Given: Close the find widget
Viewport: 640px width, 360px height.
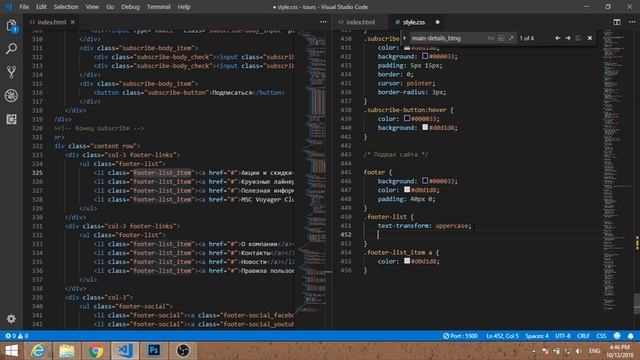Looking at the screenshot, I should coord(590,38).
